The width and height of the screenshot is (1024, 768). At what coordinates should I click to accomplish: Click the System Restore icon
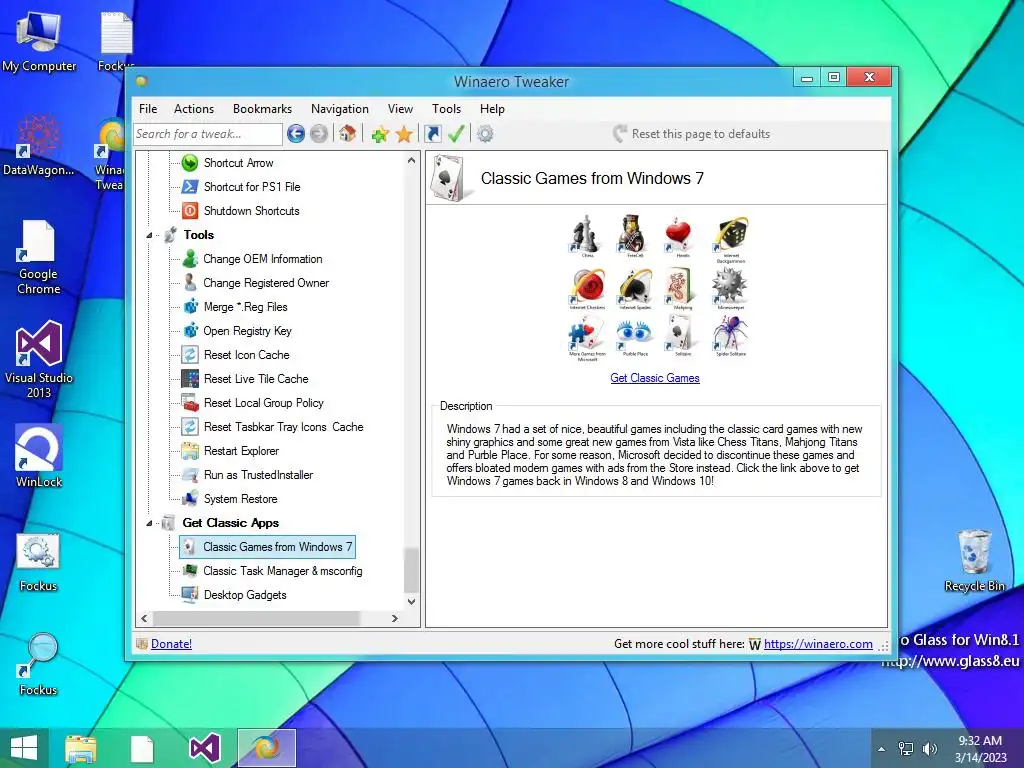click(x=190, y=499)
